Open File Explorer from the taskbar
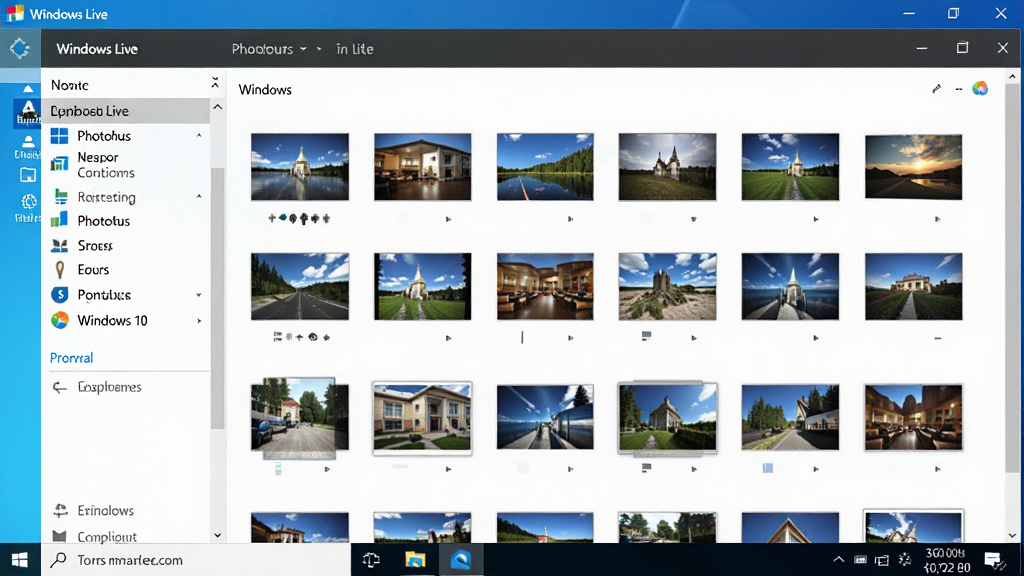This screenshot has height=576, width=1024. pyautogui.click(x=415, y=560)
